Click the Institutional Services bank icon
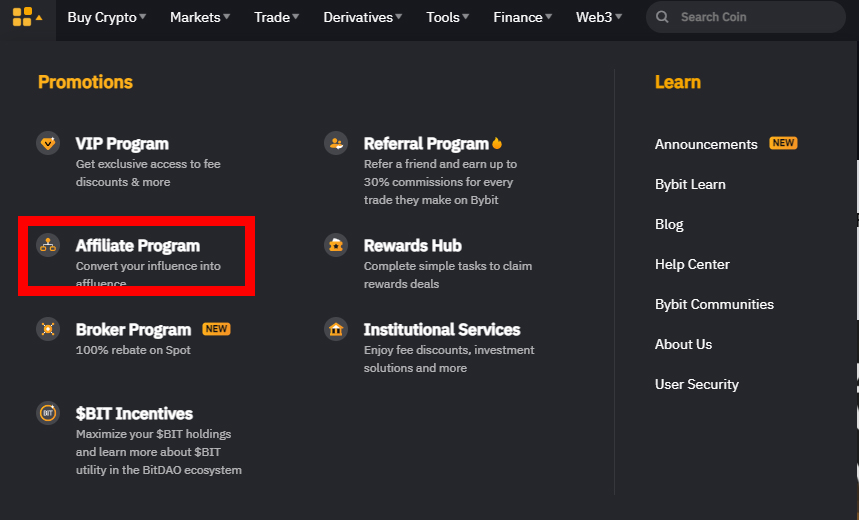The width and height of the screenshot is (859, 520). coord(336,329)
